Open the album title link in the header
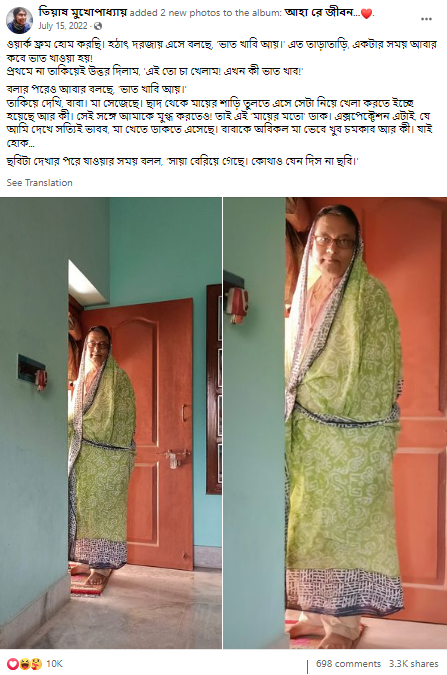Image resolution: width=447 pixels, height=675 pixels. tap(322, 13)
